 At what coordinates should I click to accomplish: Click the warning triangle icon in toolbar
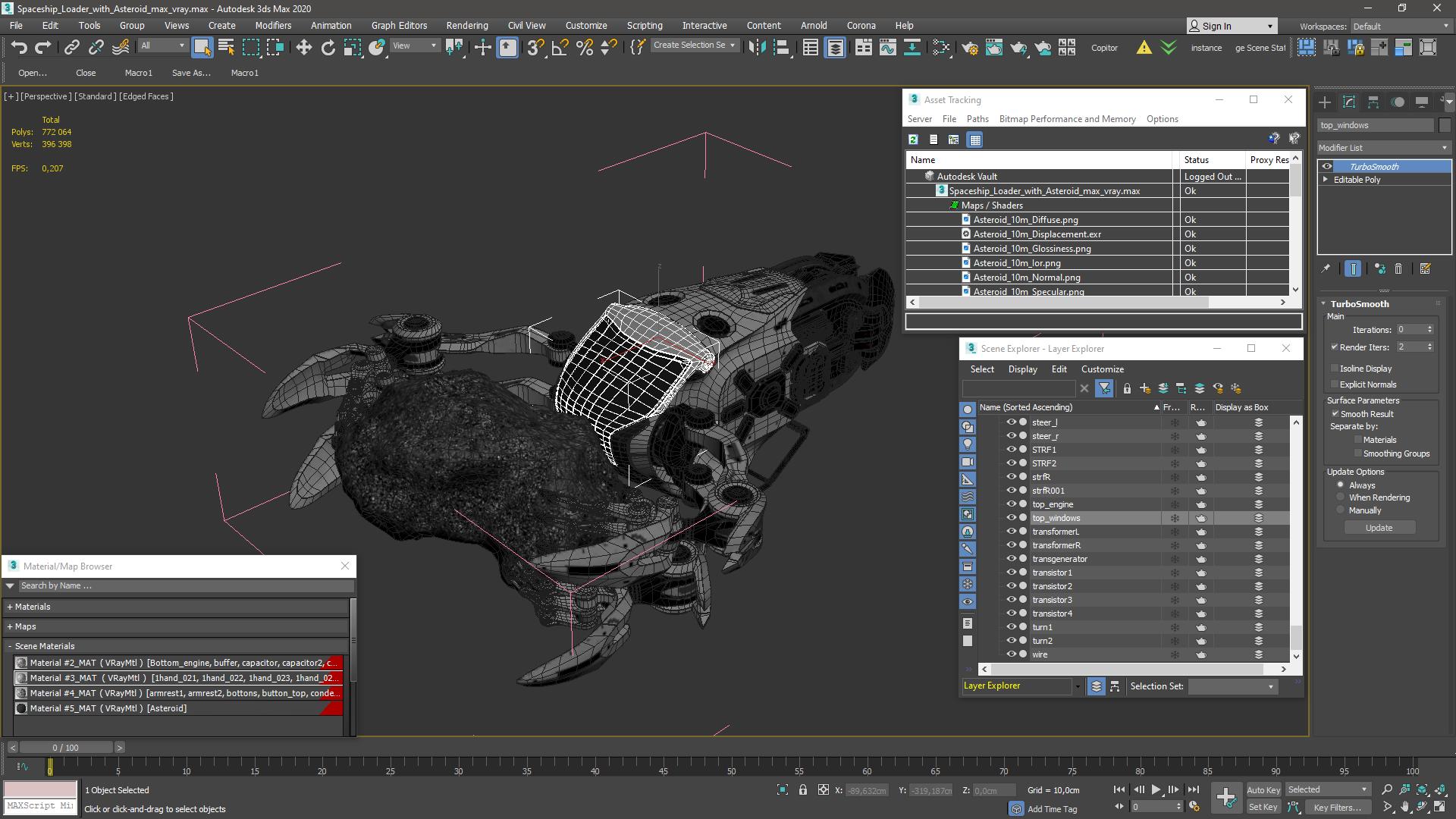click(1144, 47)
